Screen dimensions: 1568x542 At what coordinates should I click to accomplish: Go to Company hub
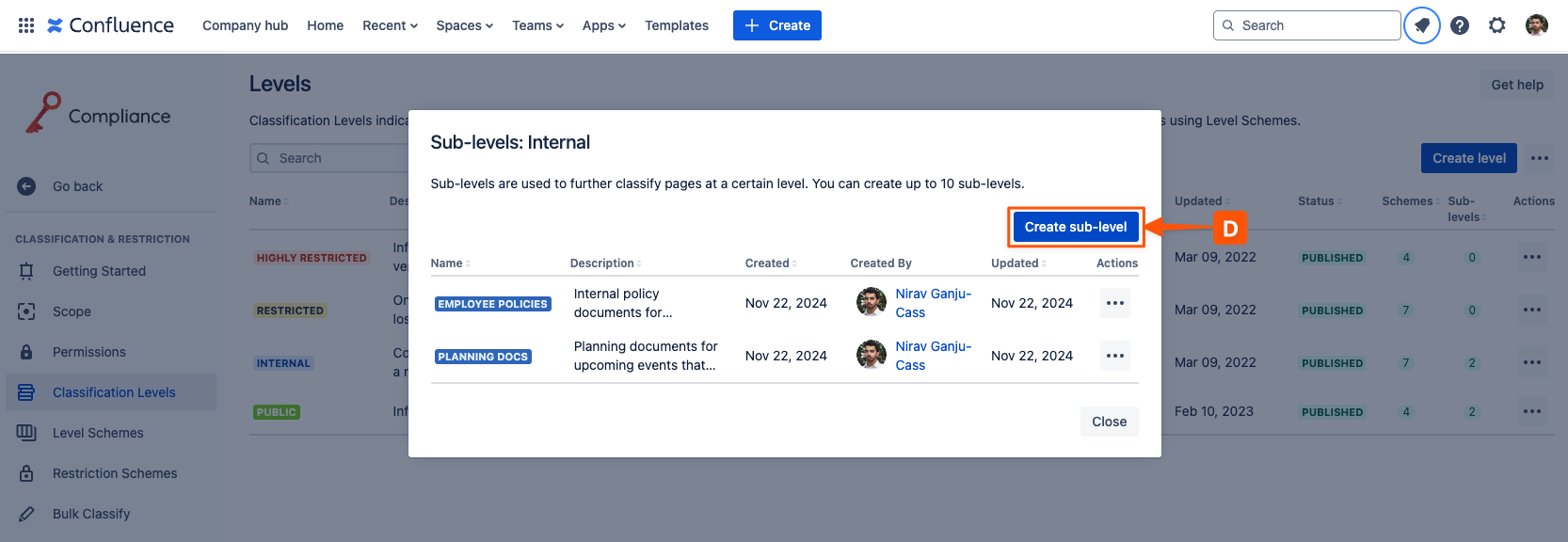coord(245,25)
